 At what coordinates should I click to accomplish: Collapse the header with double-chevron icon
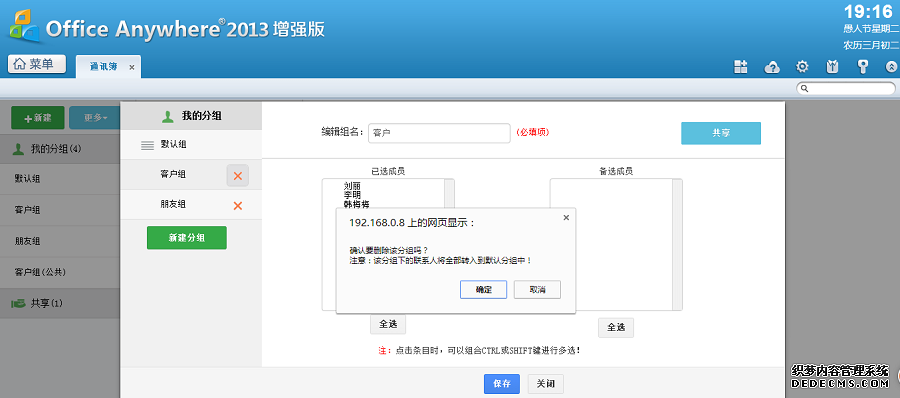click(891, 67)
